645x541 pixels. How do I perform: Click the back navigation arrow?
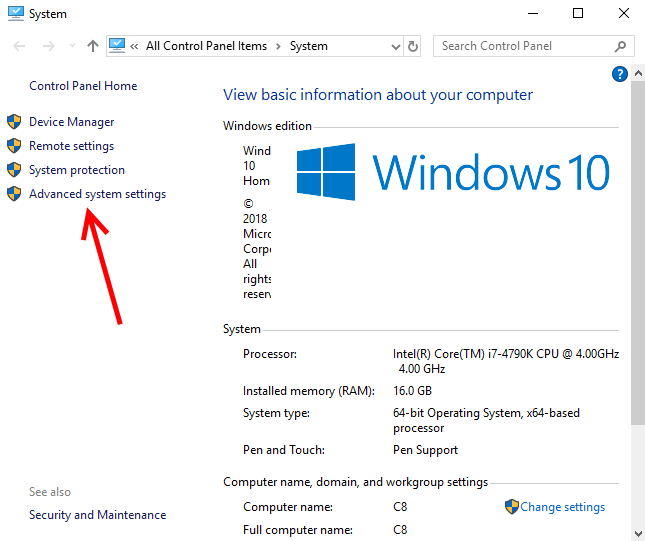click(19, 46)
